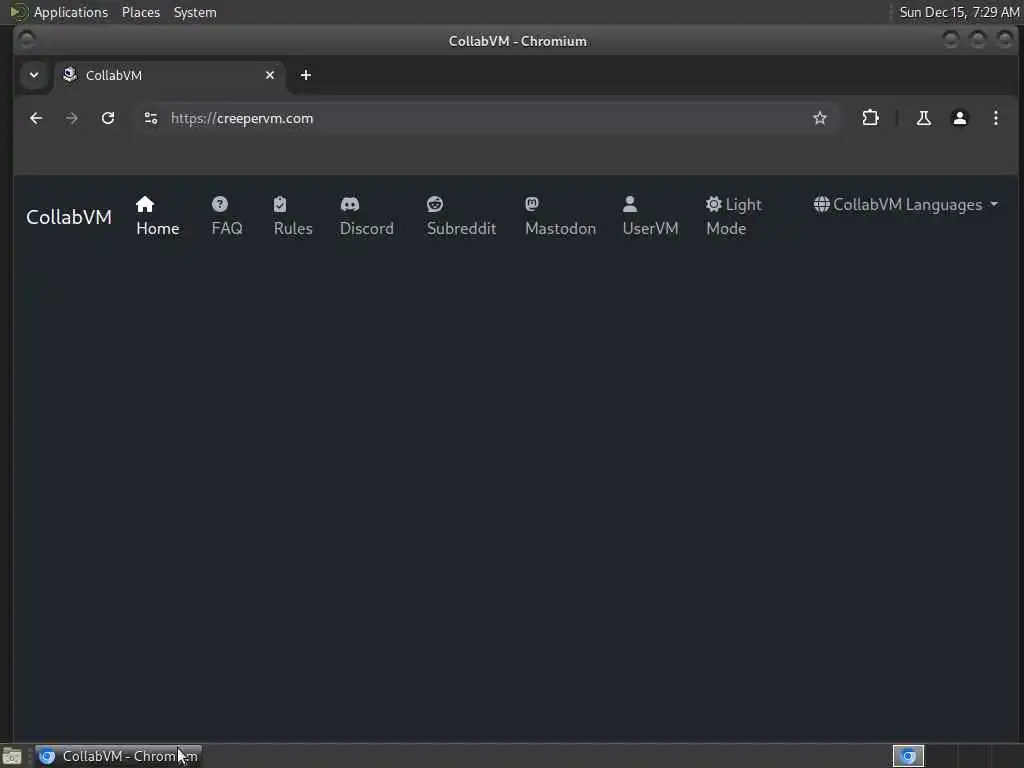
Task: Open a new tab with the plus button
Action: point(306,75)
